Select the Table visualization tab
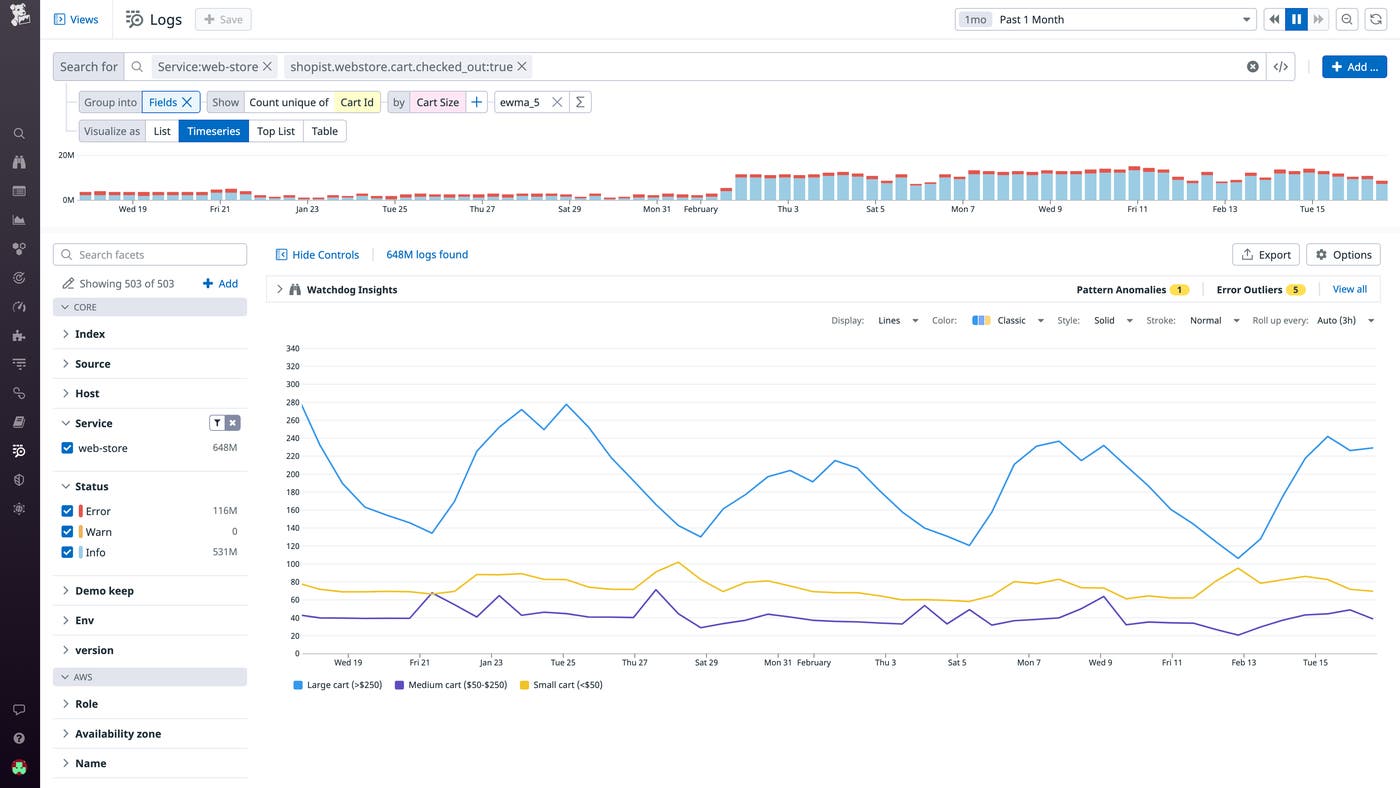1400x788 pixels. point(324,130)
